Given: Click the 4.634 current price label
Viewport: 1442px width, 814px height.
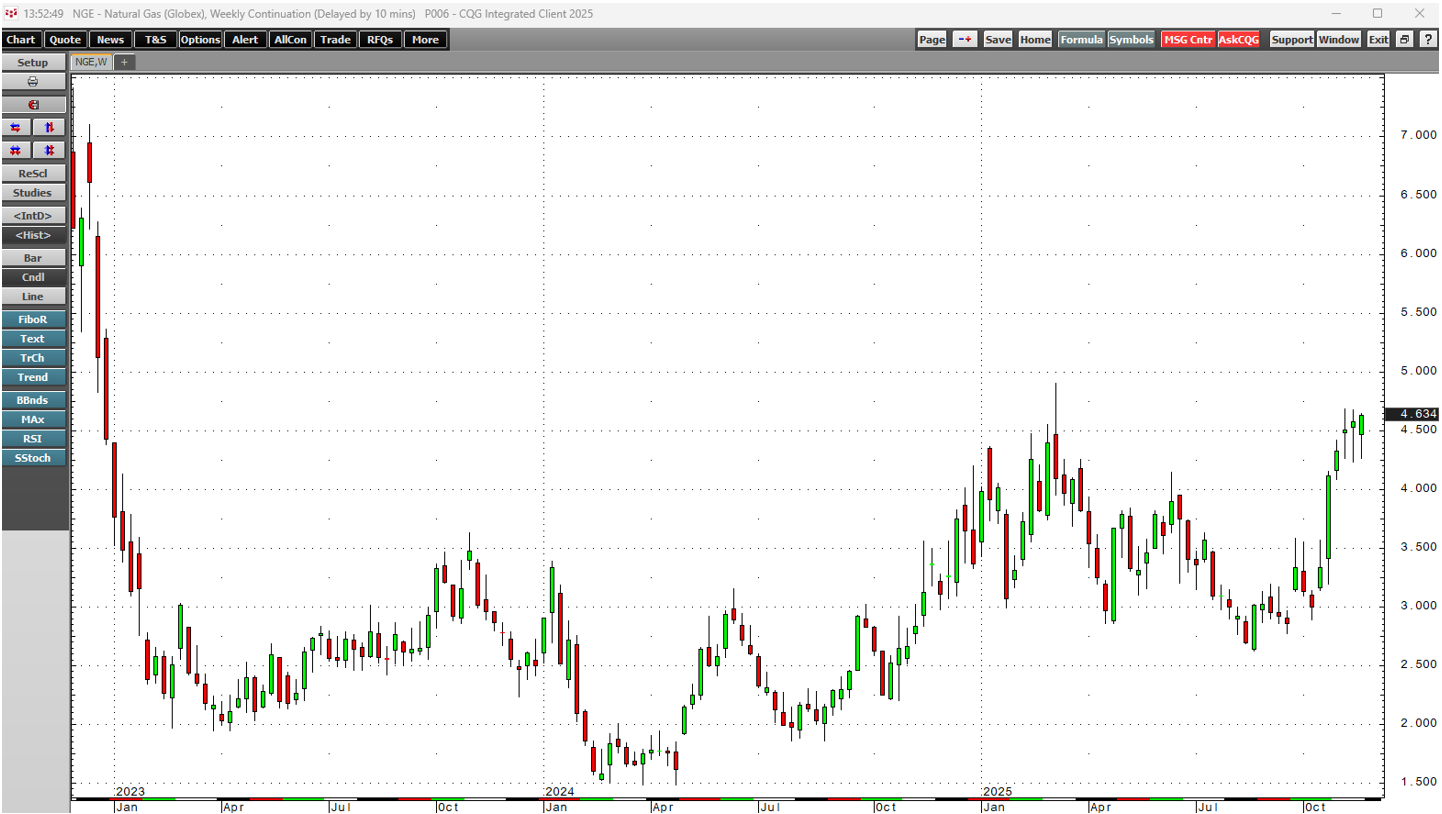Looking at the screenshot, I should pyautogui.click(x=1411, y=414).
